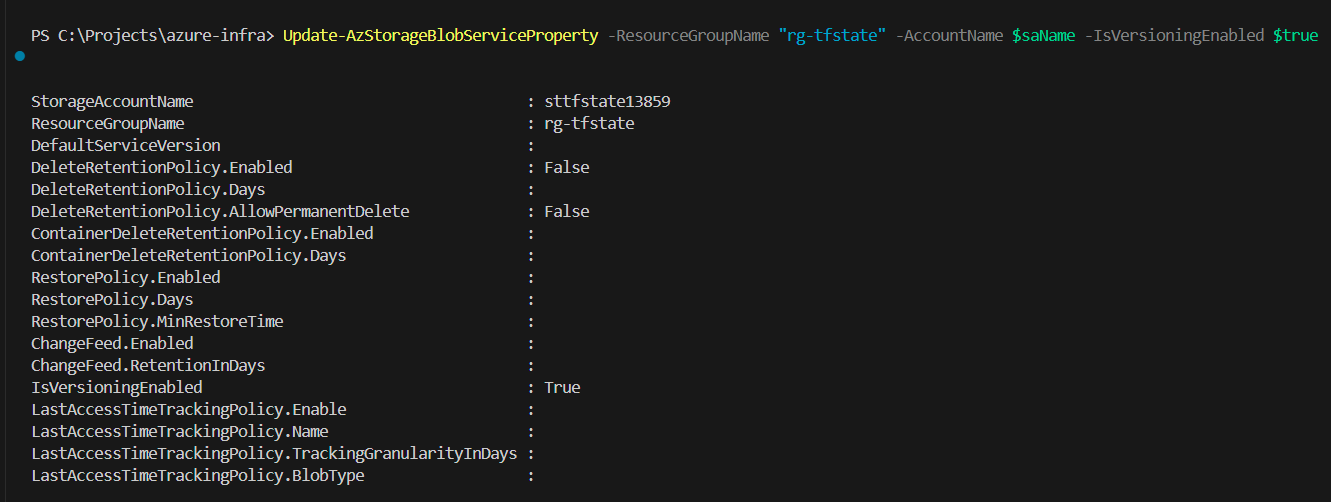The height and width of the screenshot is (502, 1331).
Task: Click the False value beside DeleteRetentionPolicy.Enabled
Action: pos(566,168)
